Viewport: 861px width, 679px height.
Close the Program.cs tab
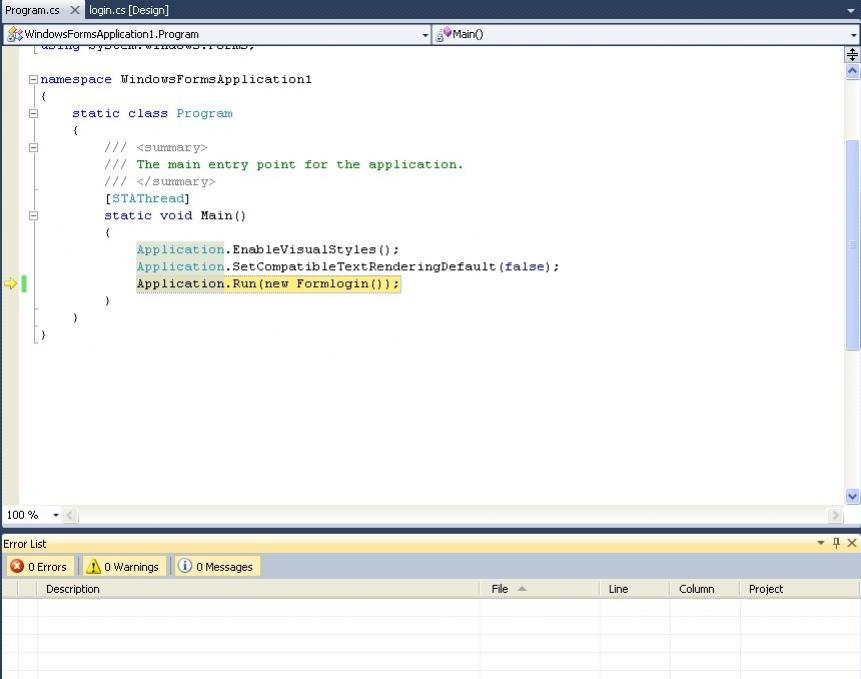pos(75,10)
